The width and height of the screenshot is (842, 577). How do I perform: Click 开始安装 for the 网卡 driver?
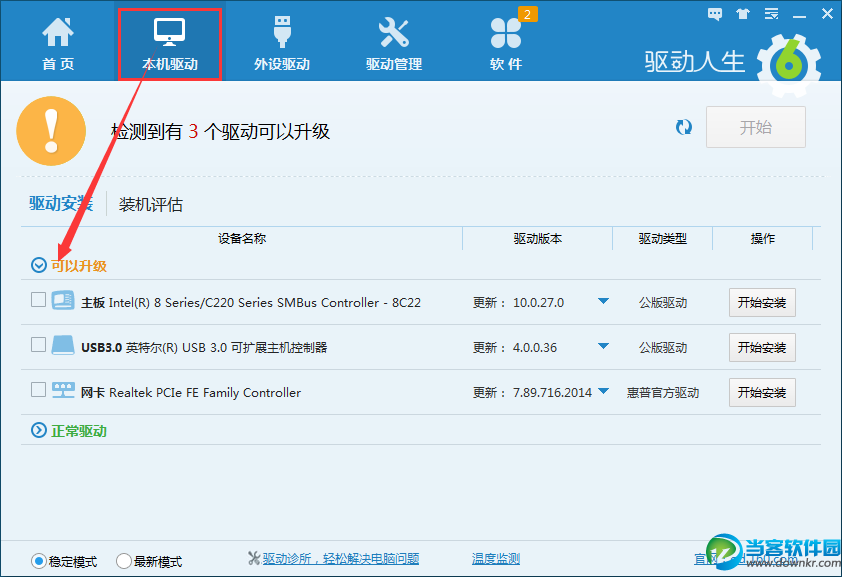point(762,393)
